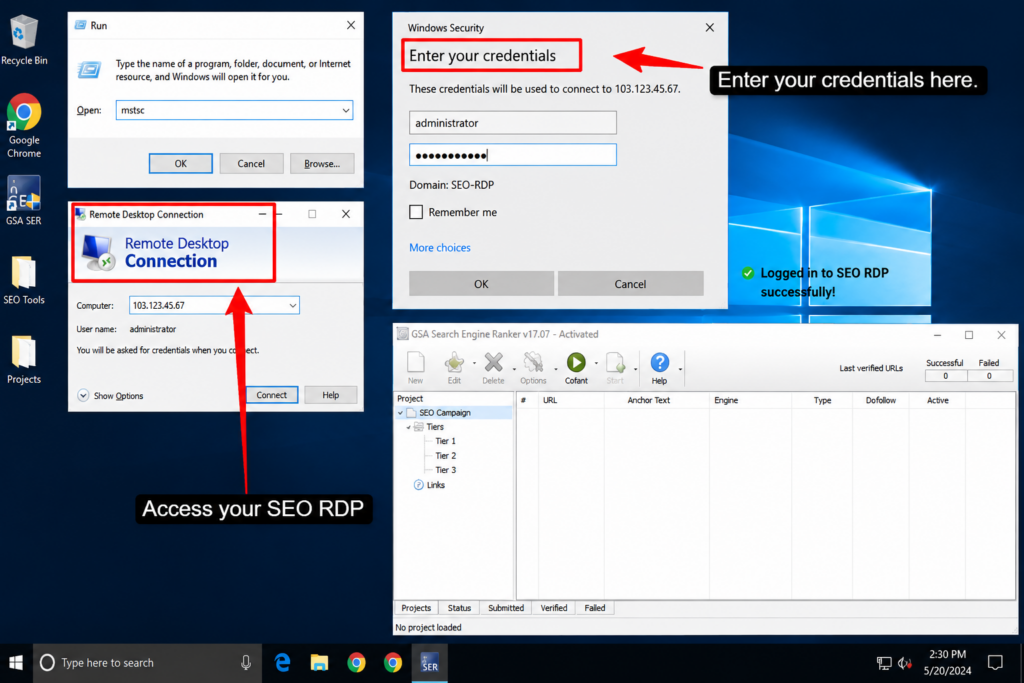Open Microsoft Edge from the taskbar
The image size is (1024, 683).
(x=282, y=663)
